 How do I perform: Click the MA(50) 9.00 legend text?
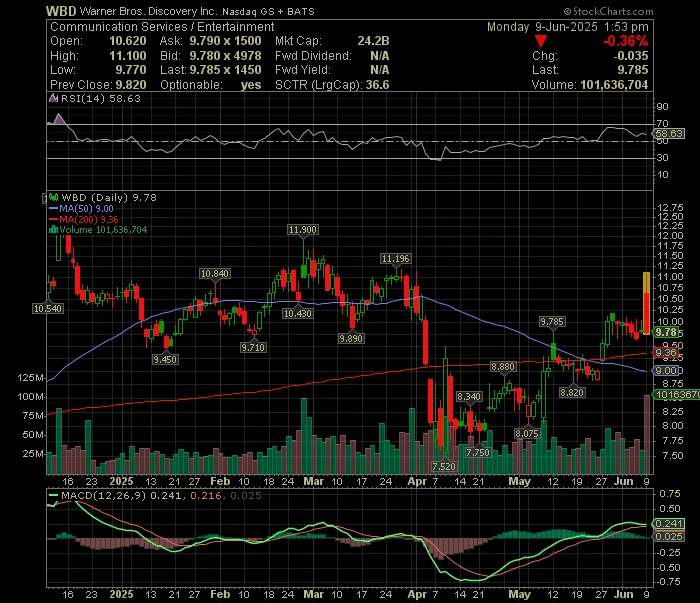(x=86, y=209)
